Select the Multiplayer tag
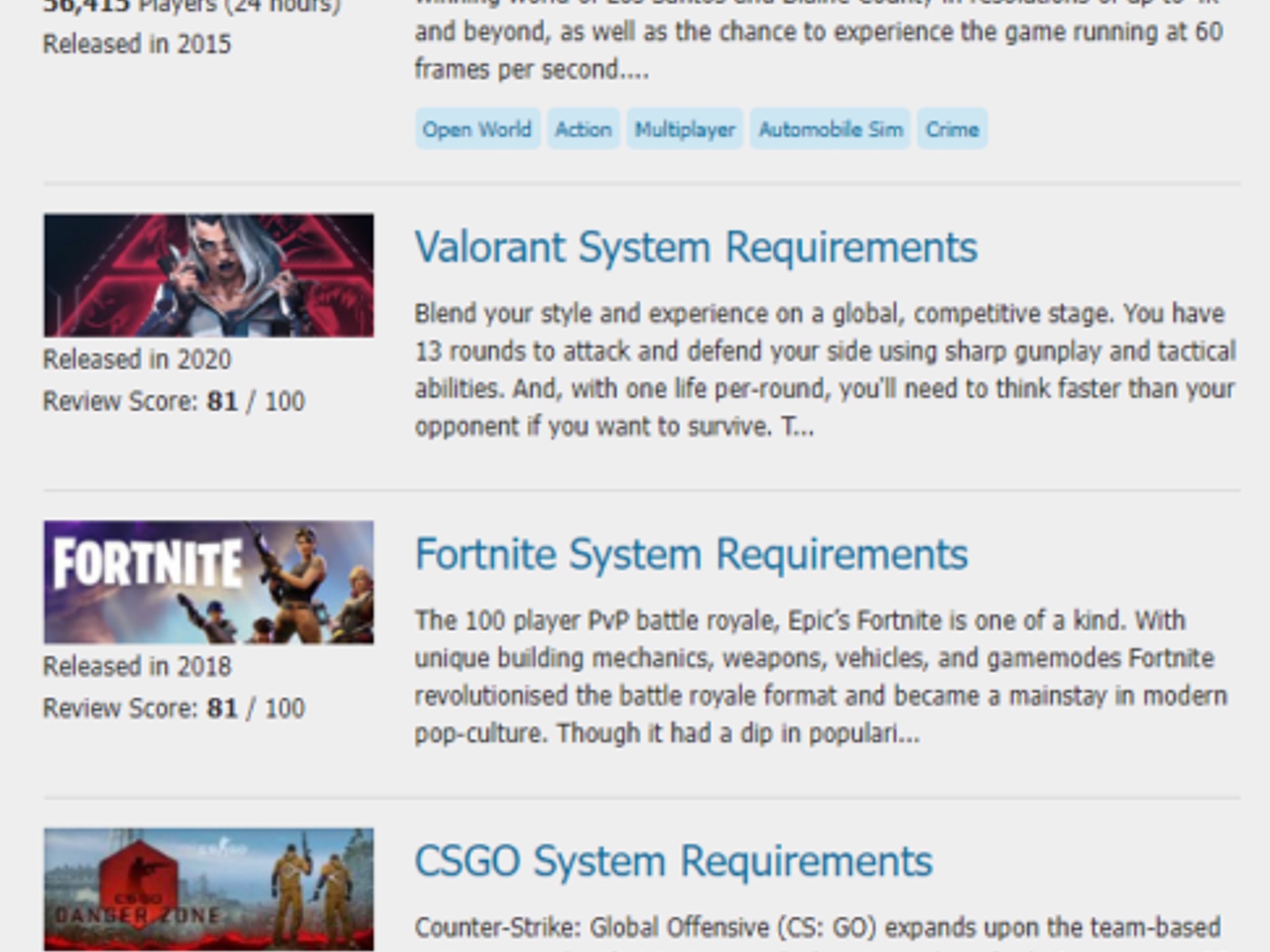Viewport: 1270px width, 952px height. (x=685, y=129)
